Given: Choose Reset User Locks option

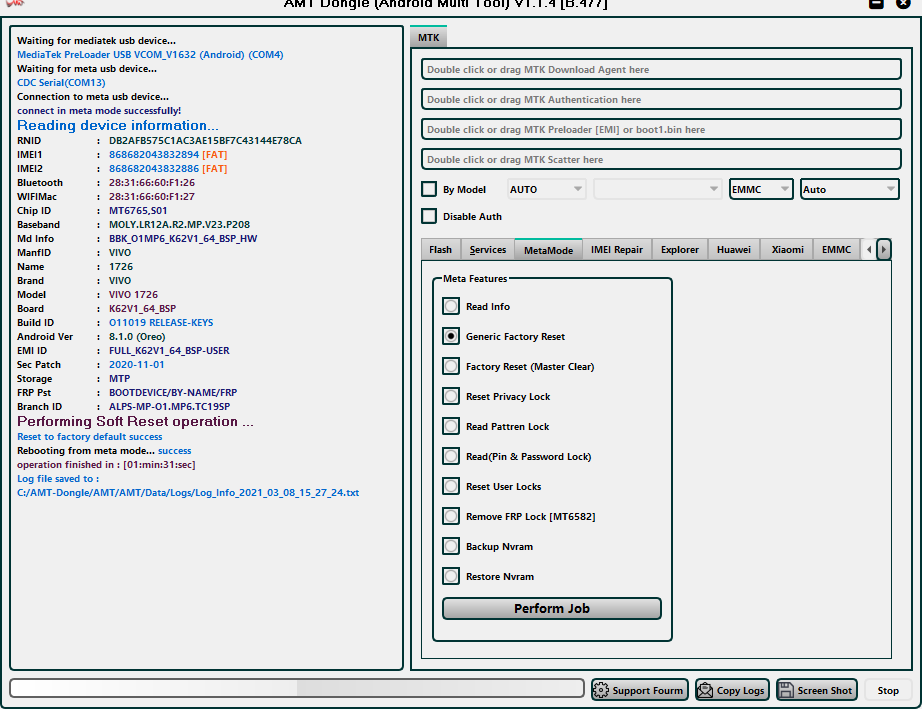Looking at the screenshot, I should coord(451,486).
